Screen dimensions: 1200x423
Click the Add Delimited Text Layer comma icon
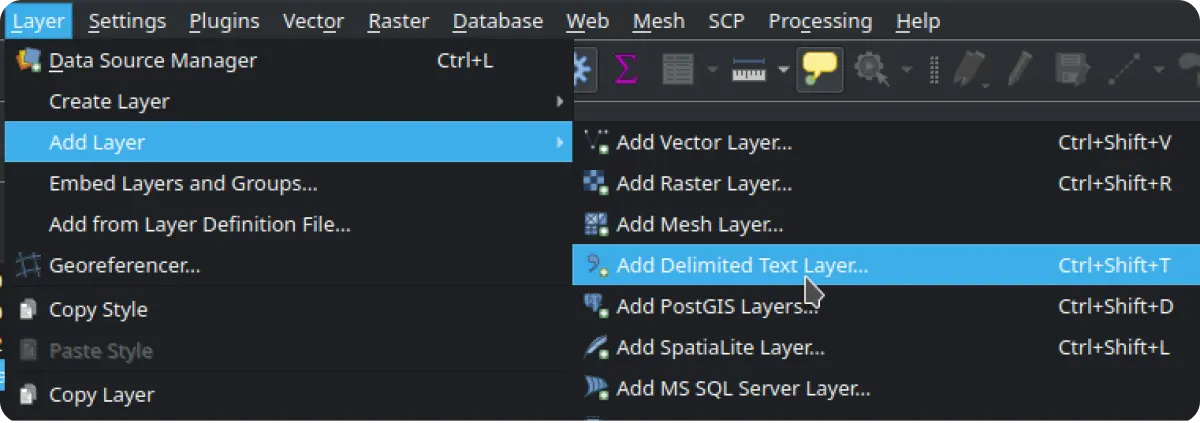tap(596, 265)
